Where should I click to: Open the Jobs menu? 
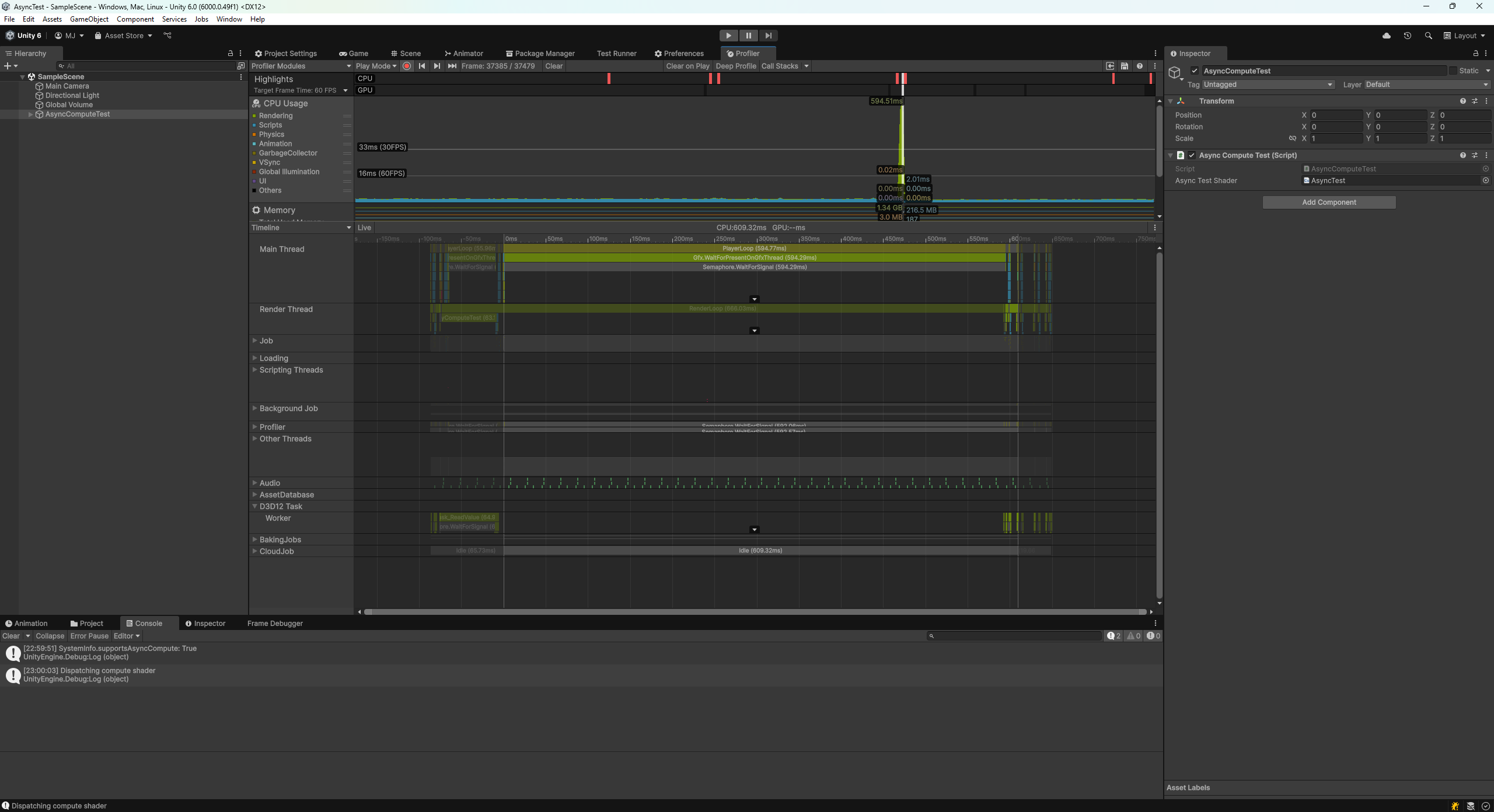(x=201, y=19)
